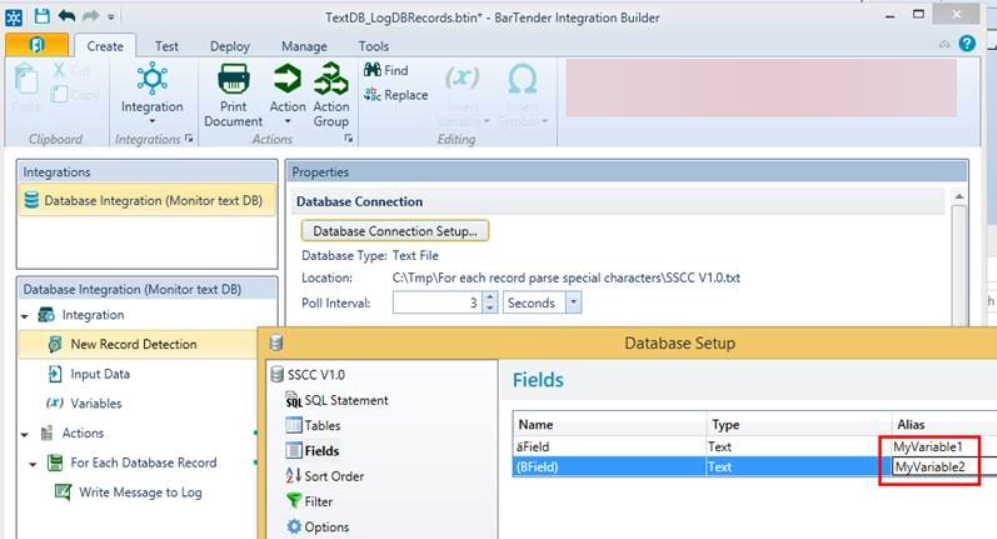Switch to the Tools ribbon tab
This screenshot has width=997, height=539.
coord(373,46)
